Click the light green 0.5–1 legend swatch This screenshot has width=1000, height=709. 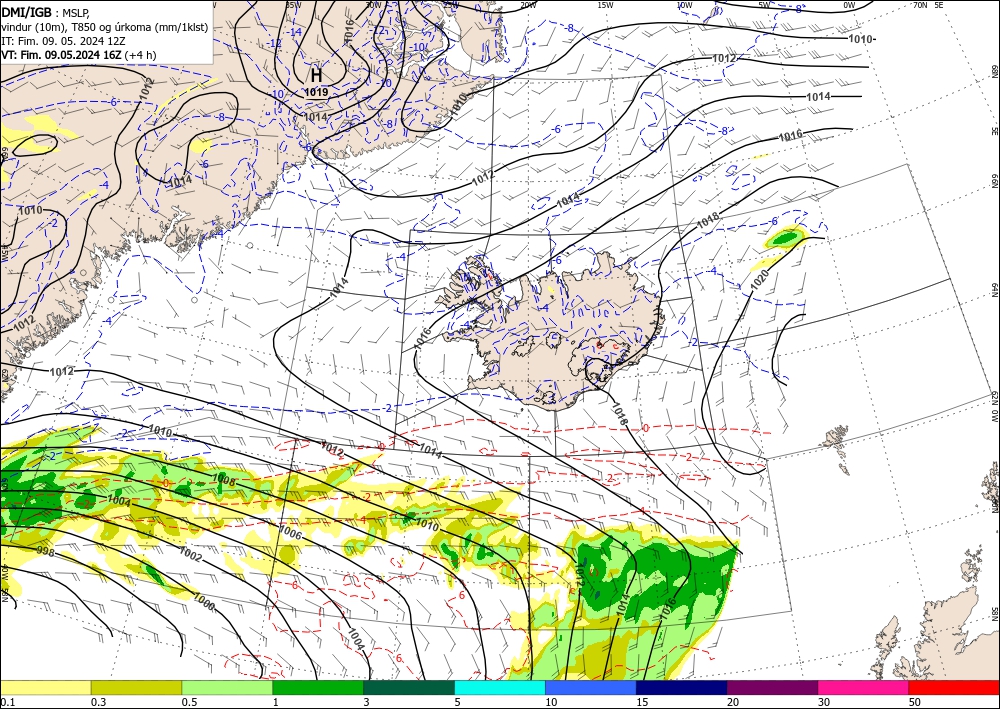tap(227, 687)
